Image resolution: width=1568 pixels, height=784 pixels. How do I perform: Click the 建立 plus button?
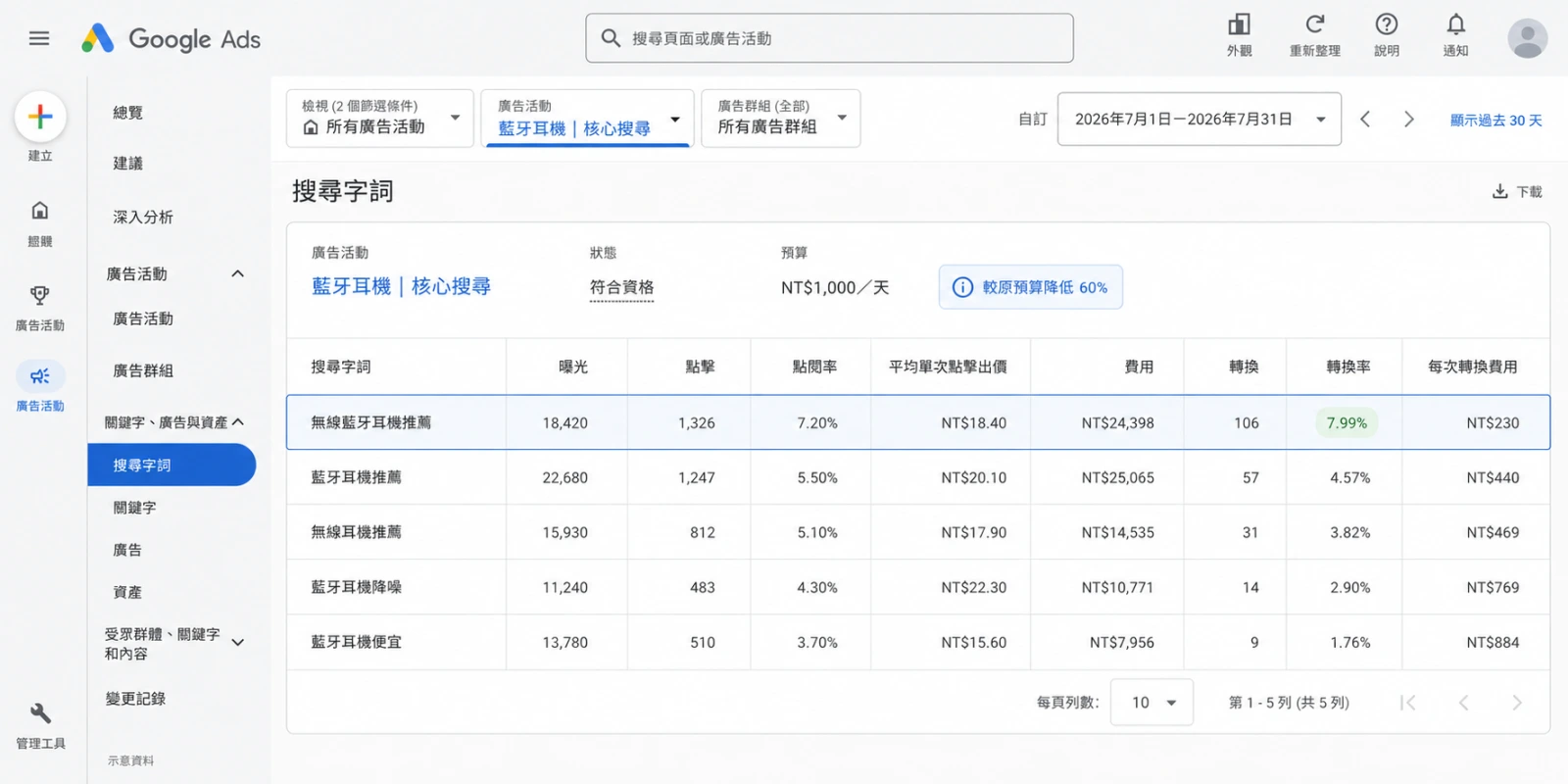click(40, 117)
